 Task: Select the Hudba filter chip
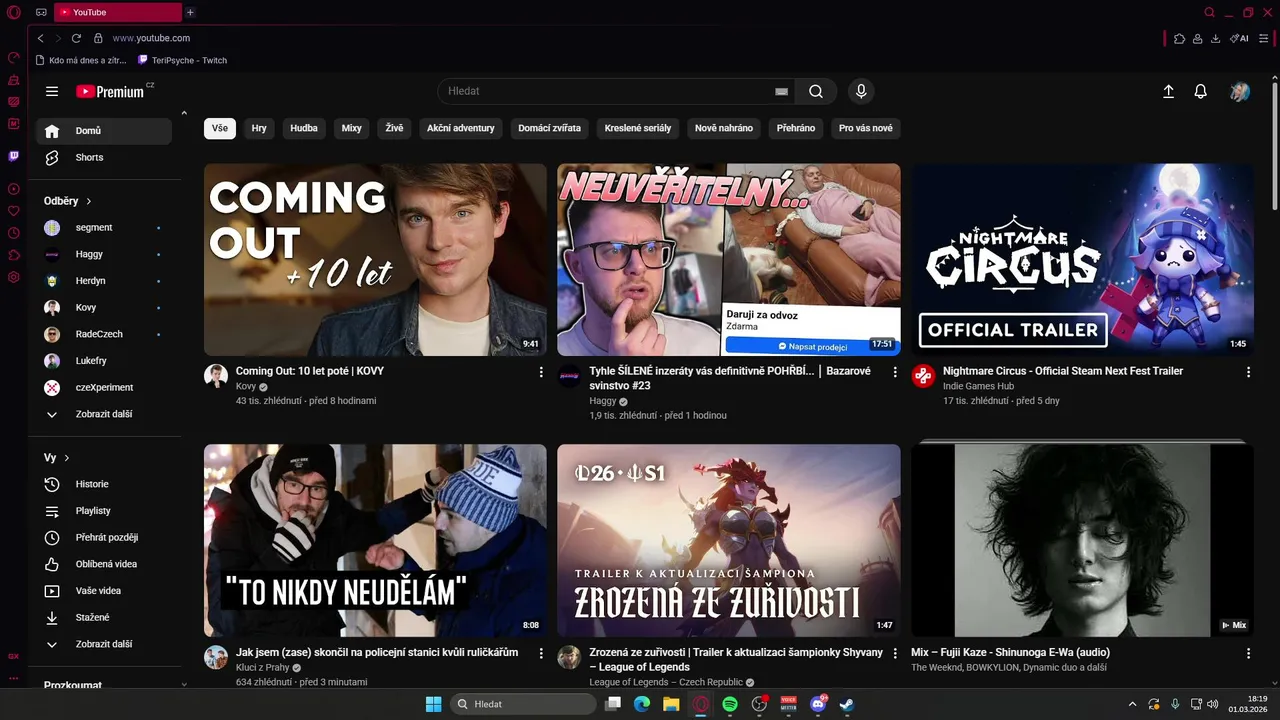click(x=304, y=128)
